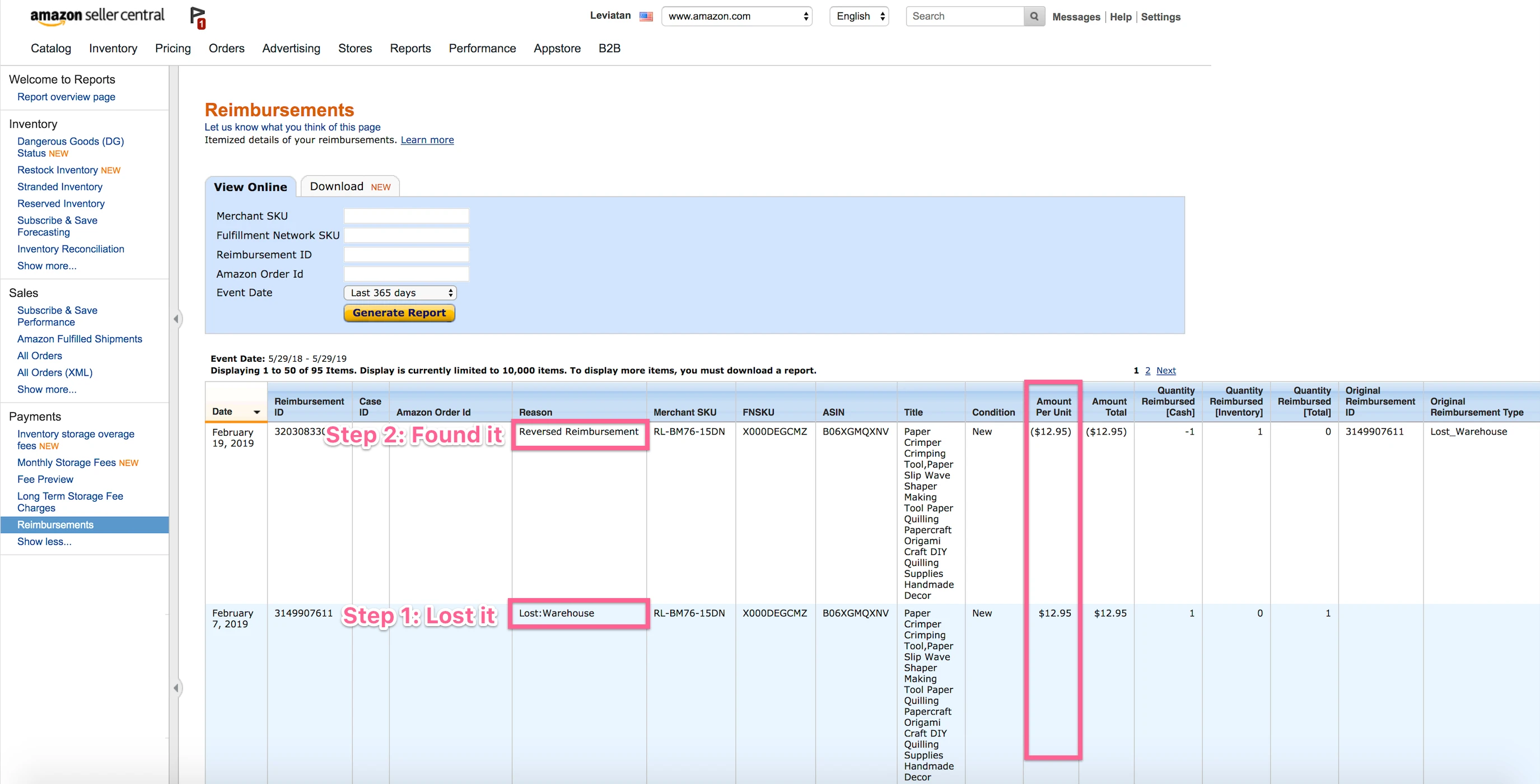Viewport: 1540px width, 784px height.
Task: Click the Fulfillment Network SKU field
Action: 406,235
